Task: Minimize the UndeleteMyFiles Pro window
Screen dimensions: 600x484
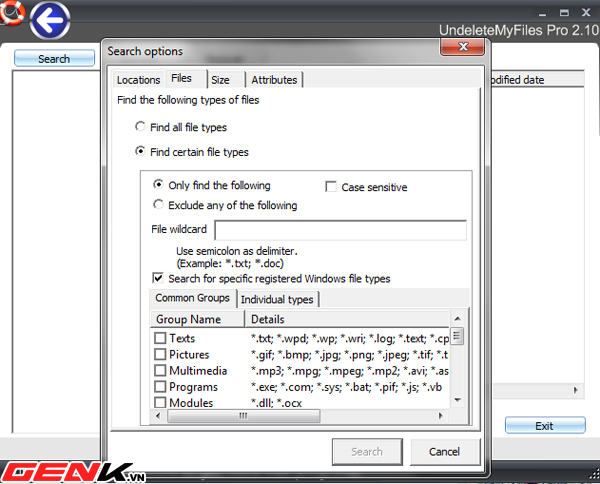Action: 542,13
